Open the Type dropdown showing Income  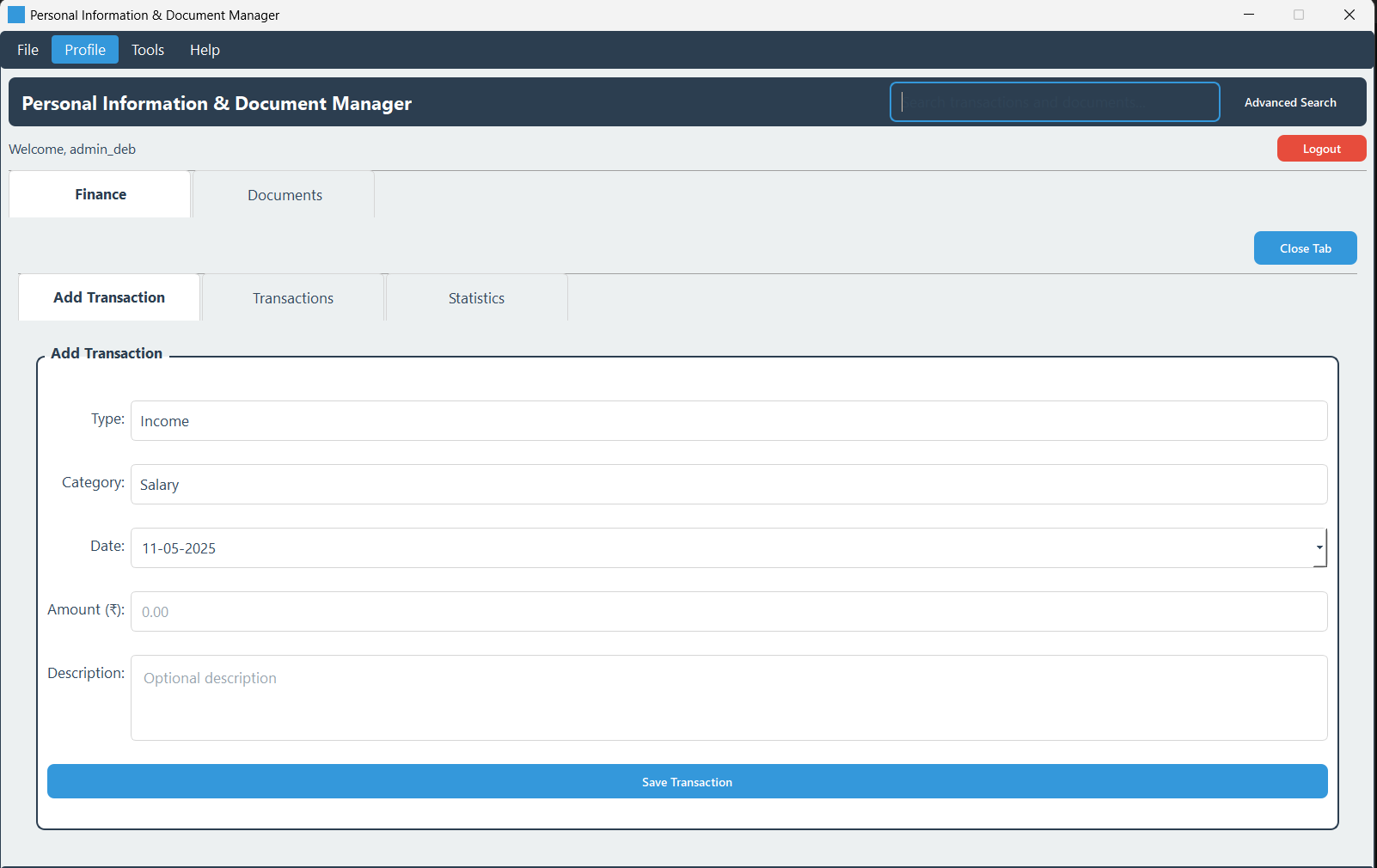coord(729,421)
